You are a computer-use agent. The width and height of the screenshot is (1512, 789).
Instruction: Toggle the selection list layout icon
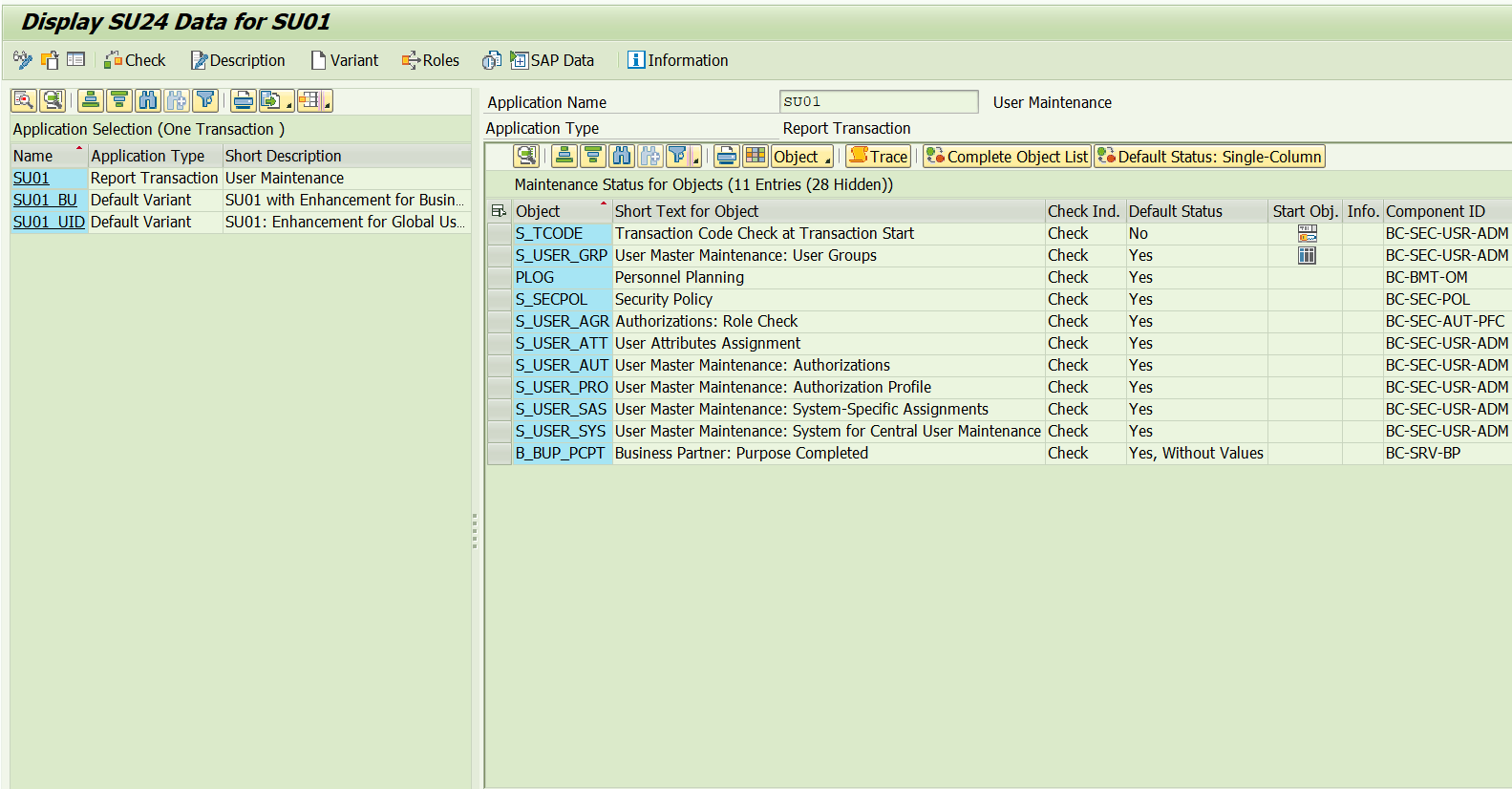(76, 60)
